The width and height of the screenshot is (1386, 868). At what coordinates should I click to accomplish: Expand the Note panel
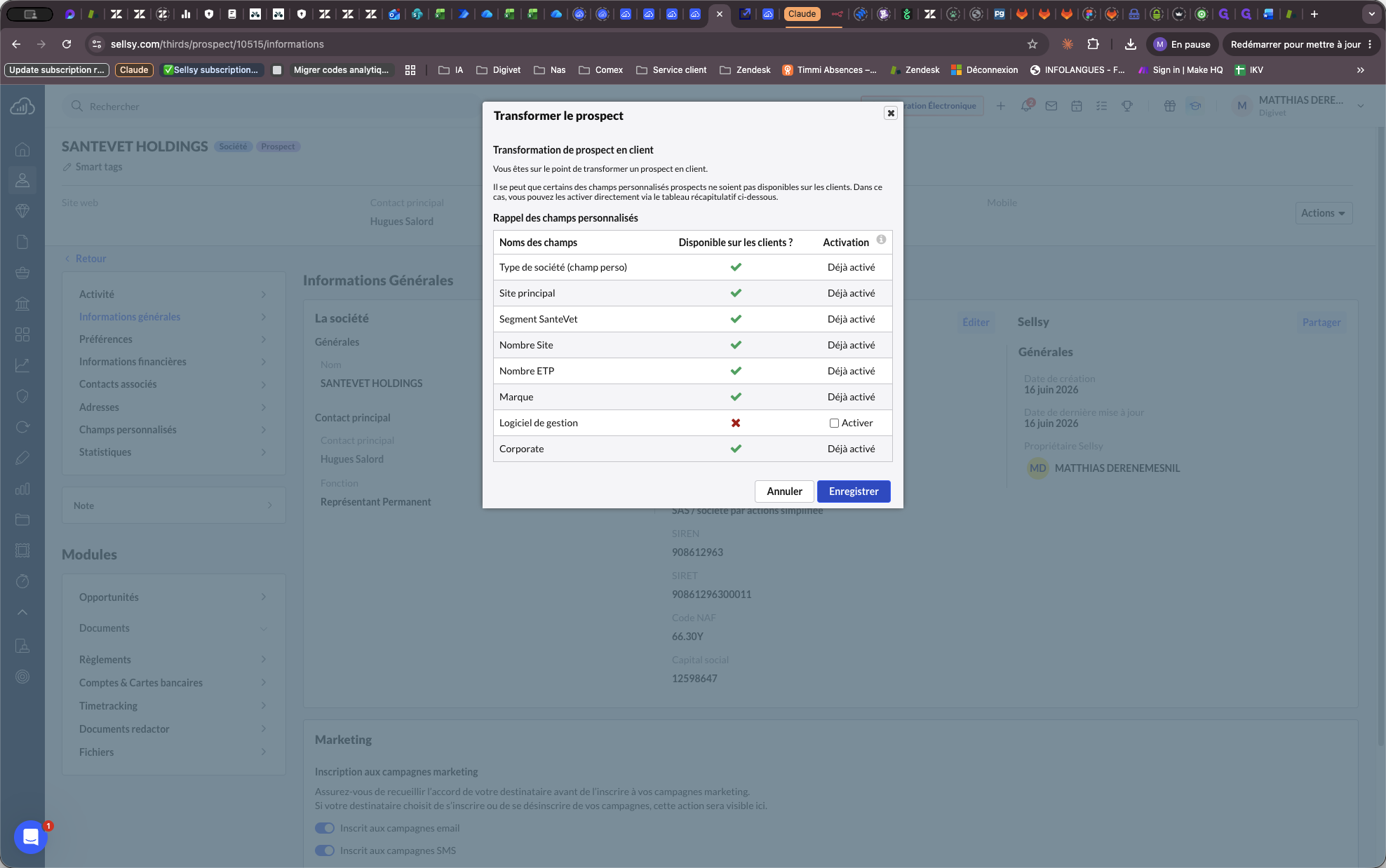pyautogui.click(x=173, y=506)
